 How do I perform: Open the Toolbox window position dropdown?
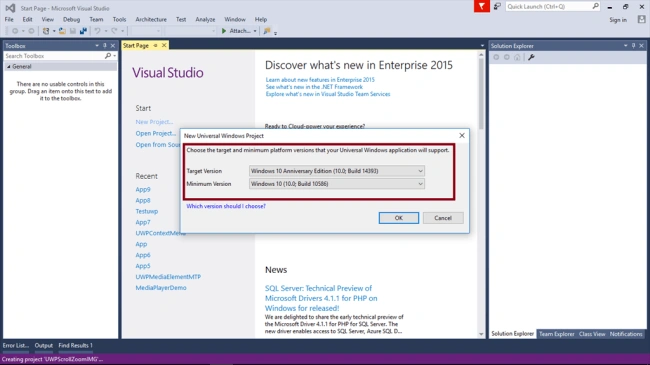tap(97, 46)
